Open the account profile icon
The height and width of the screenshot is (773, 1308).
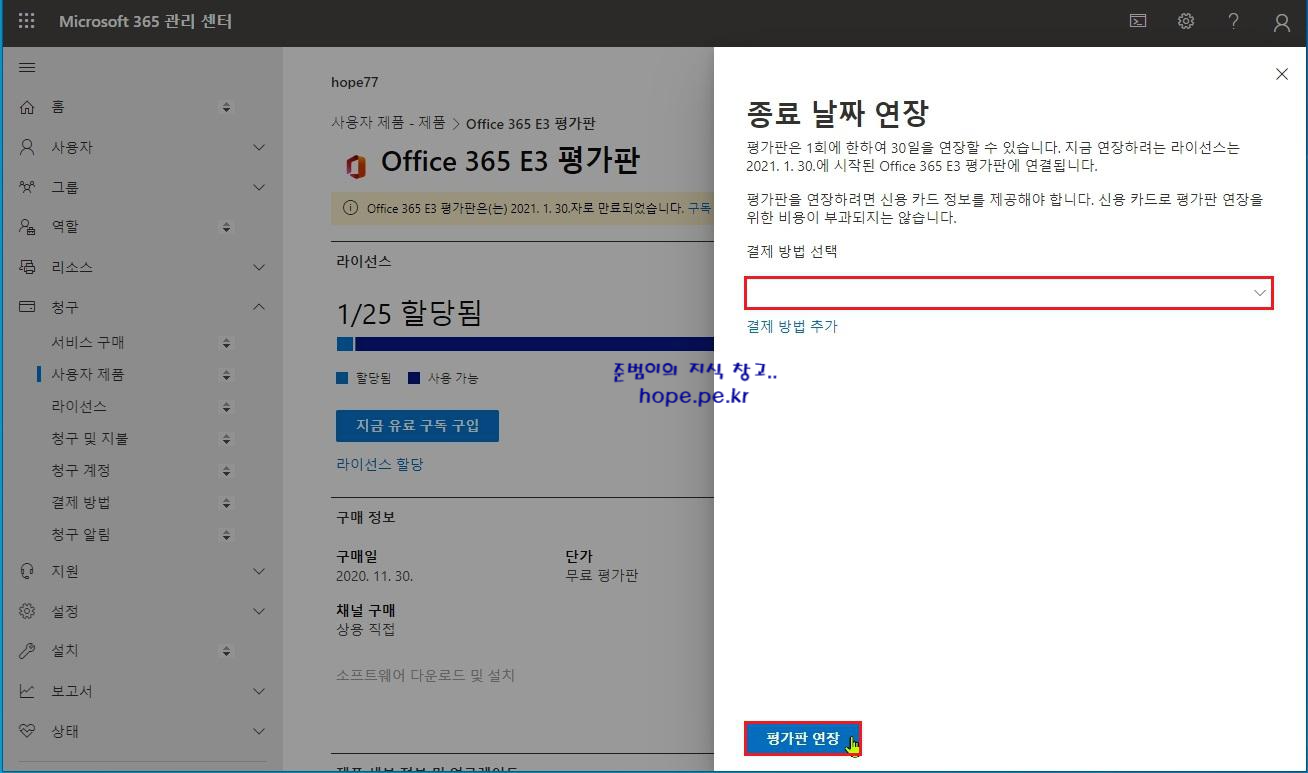coord(1282,22)
